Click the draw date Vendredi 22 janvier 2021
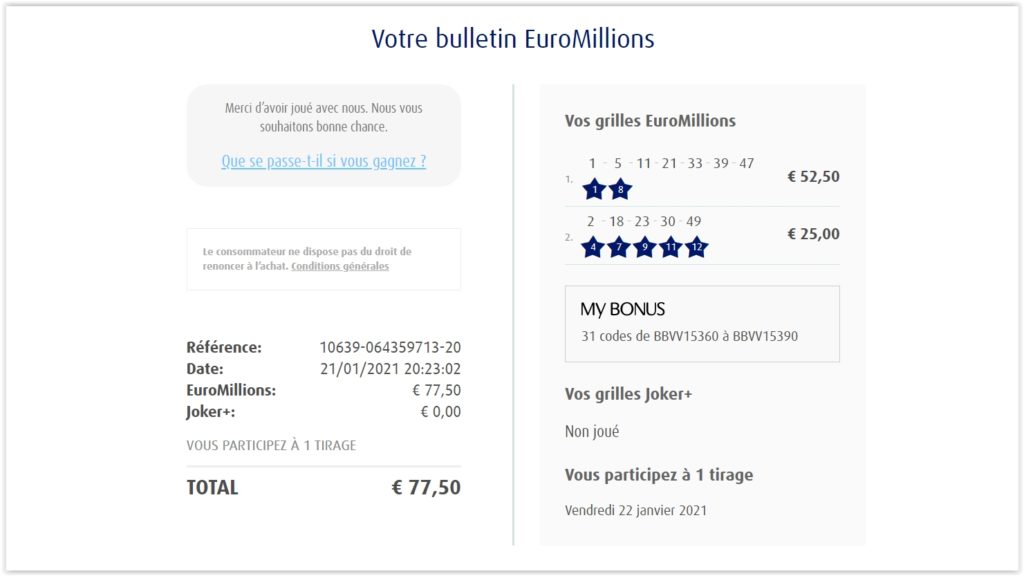Viewport: 1024px width, 576px height. pos(636,510)
